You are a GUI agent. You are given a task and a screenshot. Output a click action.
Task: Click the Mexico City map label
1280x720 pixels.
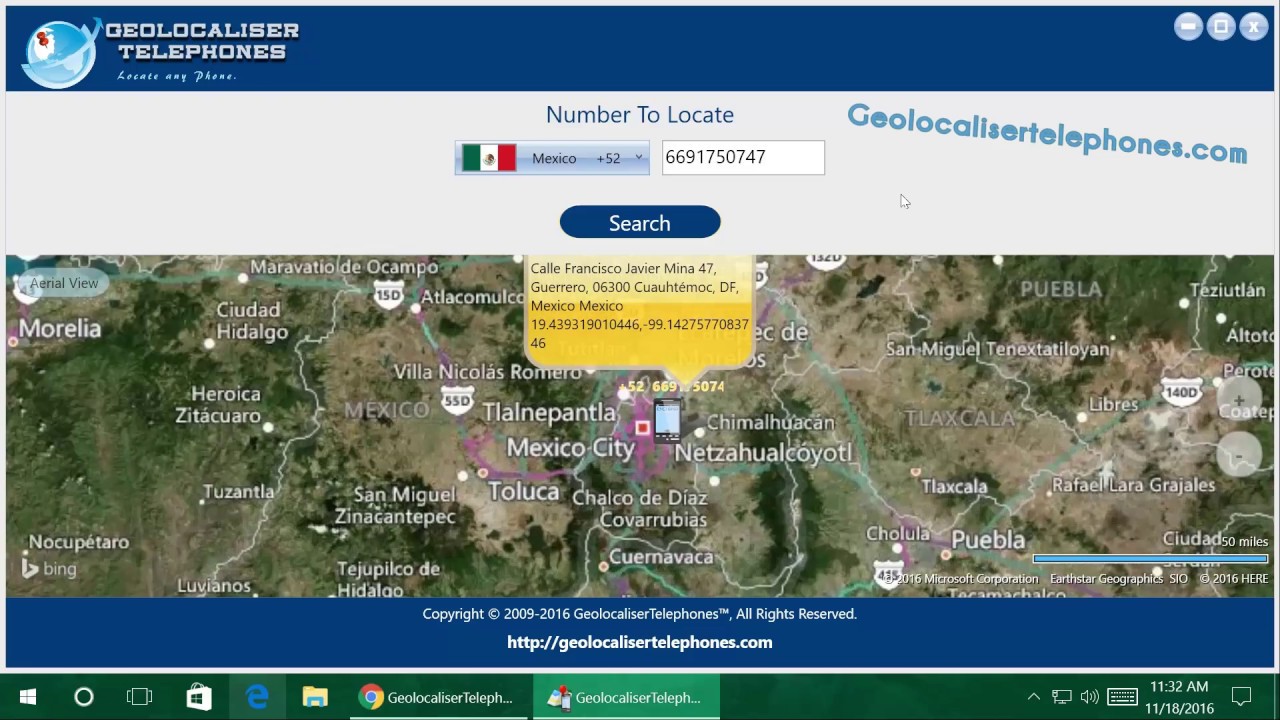point(570,448)
